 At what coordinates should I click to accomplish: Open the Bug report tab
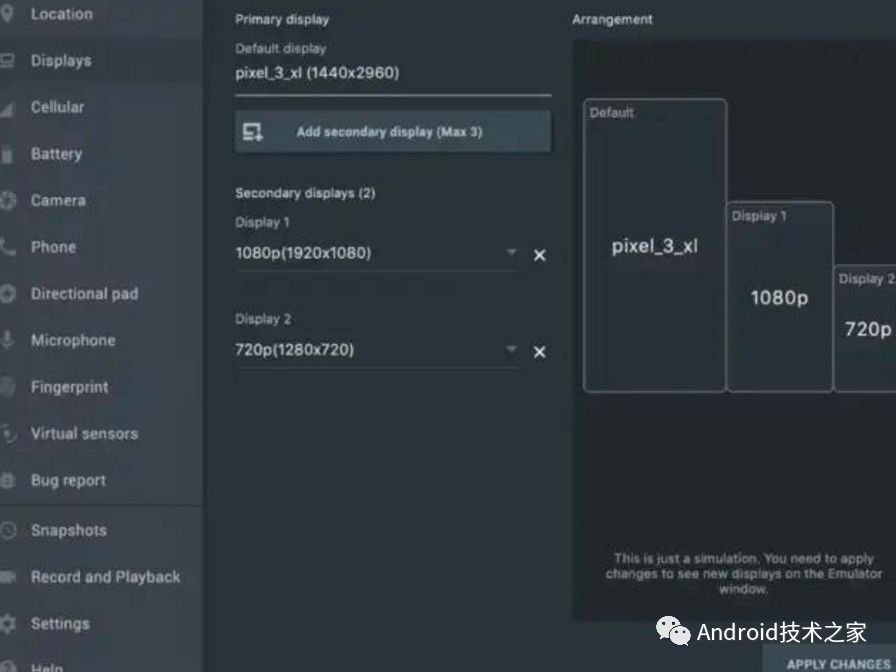[101, 480]
